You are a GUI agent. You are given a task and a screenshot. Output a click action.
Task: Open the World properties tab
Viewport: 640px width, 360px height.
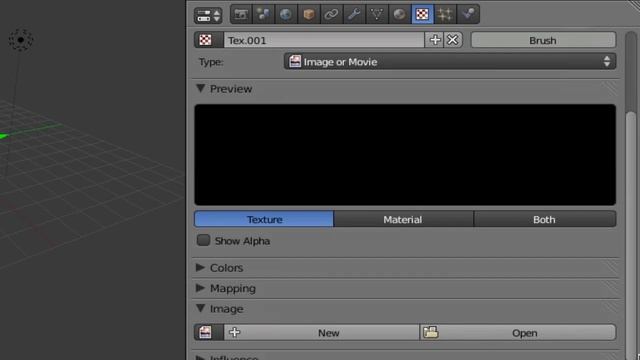point(286,15)
